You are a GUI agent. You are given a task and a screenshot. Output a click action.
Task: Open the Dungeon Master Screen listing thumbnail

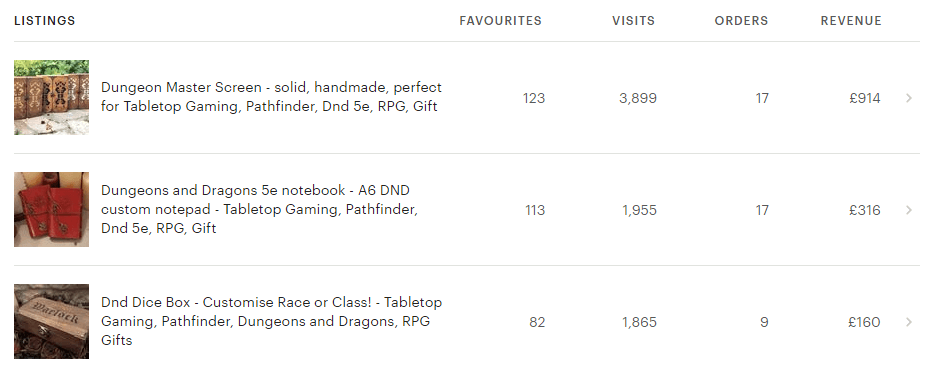(51, 98)
